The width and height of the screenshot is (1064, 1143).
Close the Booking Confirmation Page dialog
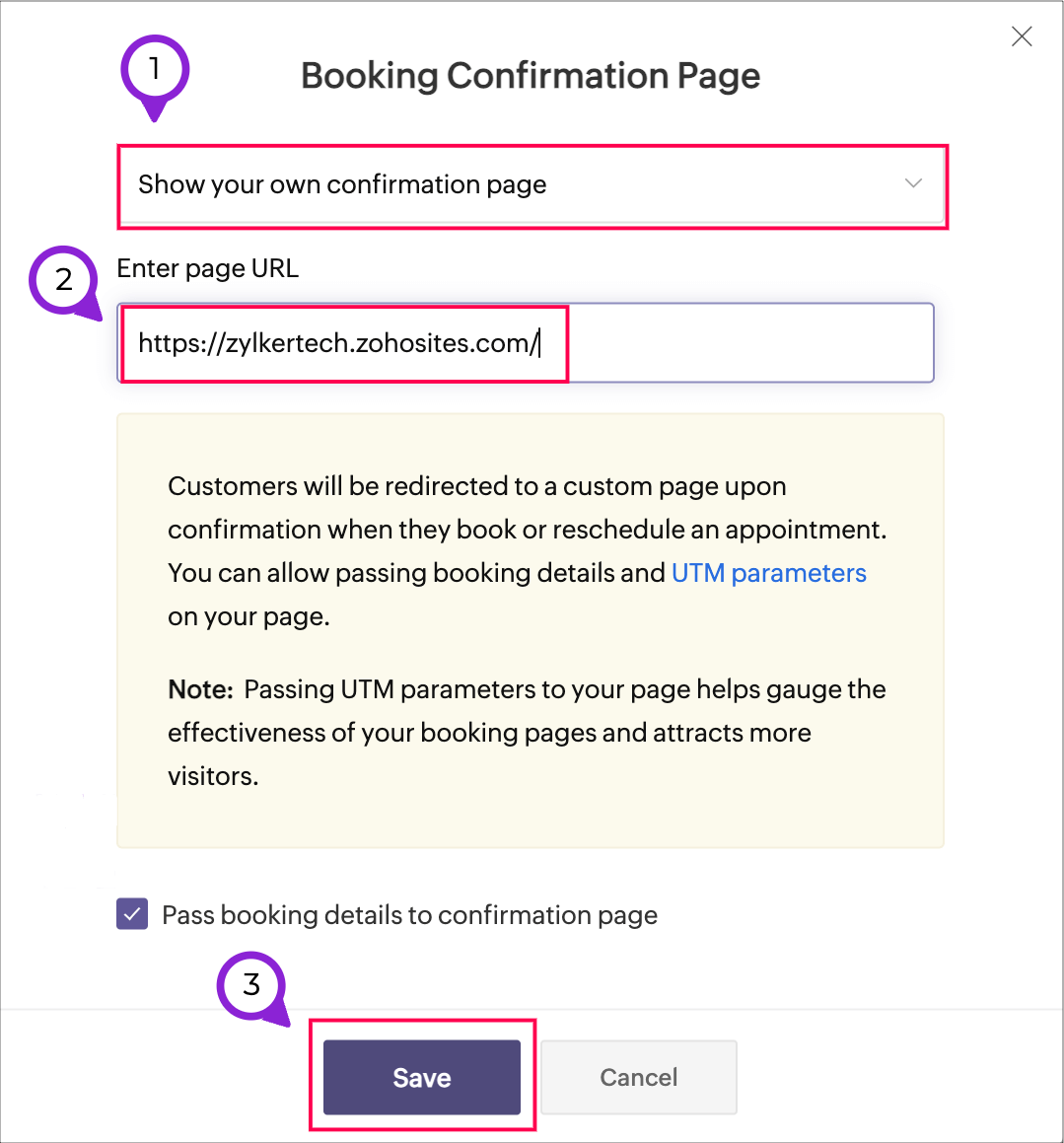pos(1022,37)
